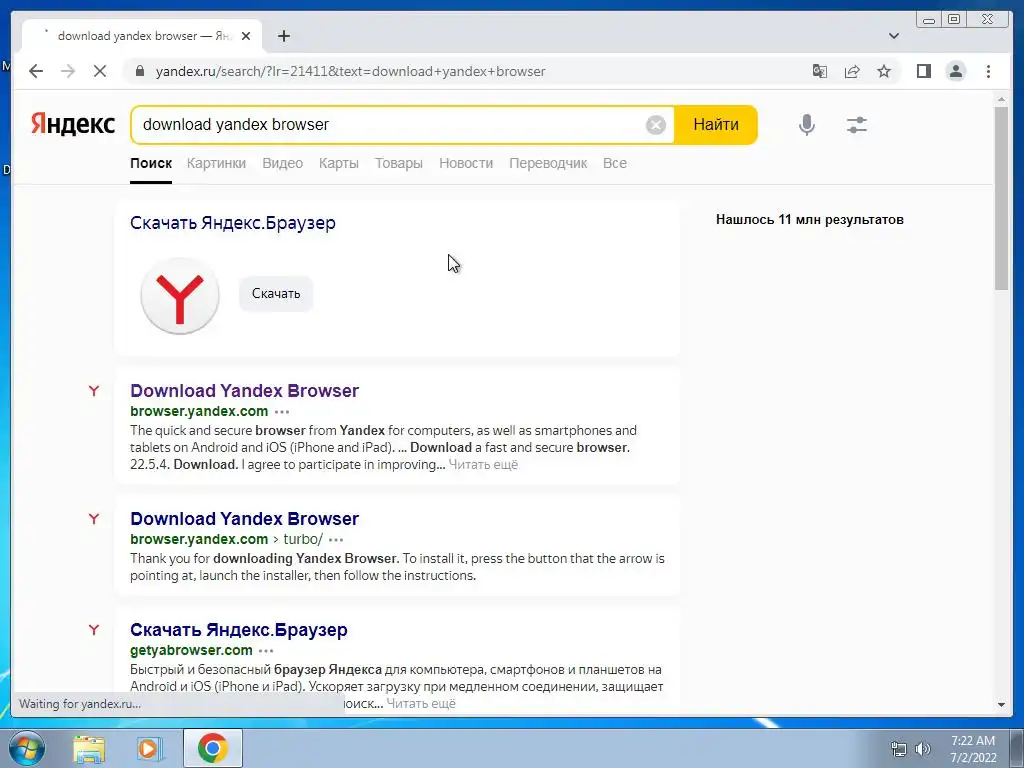
Task: Open the Google Translate page icon
Action: coord(820,71)
